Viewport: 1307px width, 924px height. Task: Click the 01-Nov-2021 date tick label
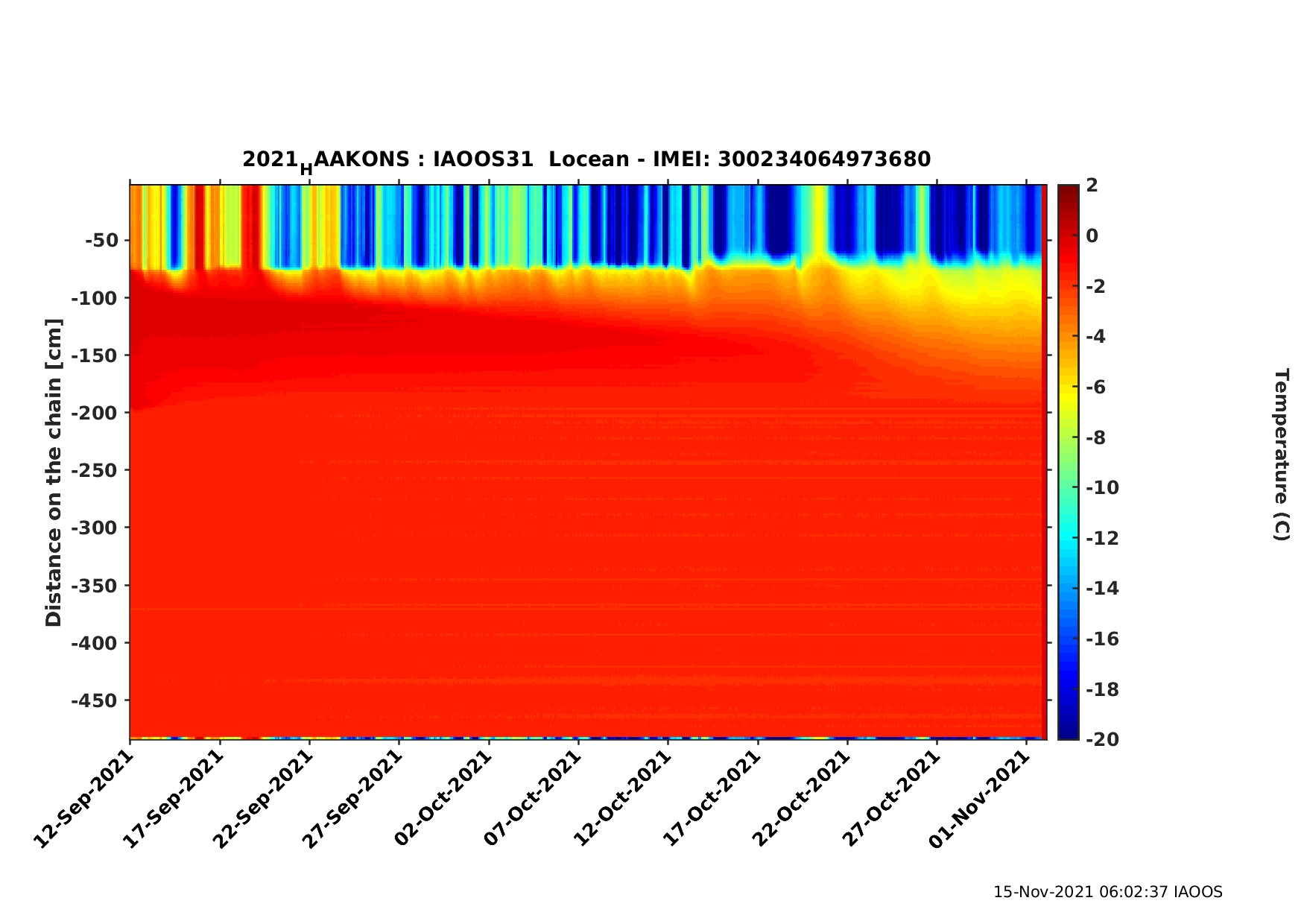coord(981,798)
